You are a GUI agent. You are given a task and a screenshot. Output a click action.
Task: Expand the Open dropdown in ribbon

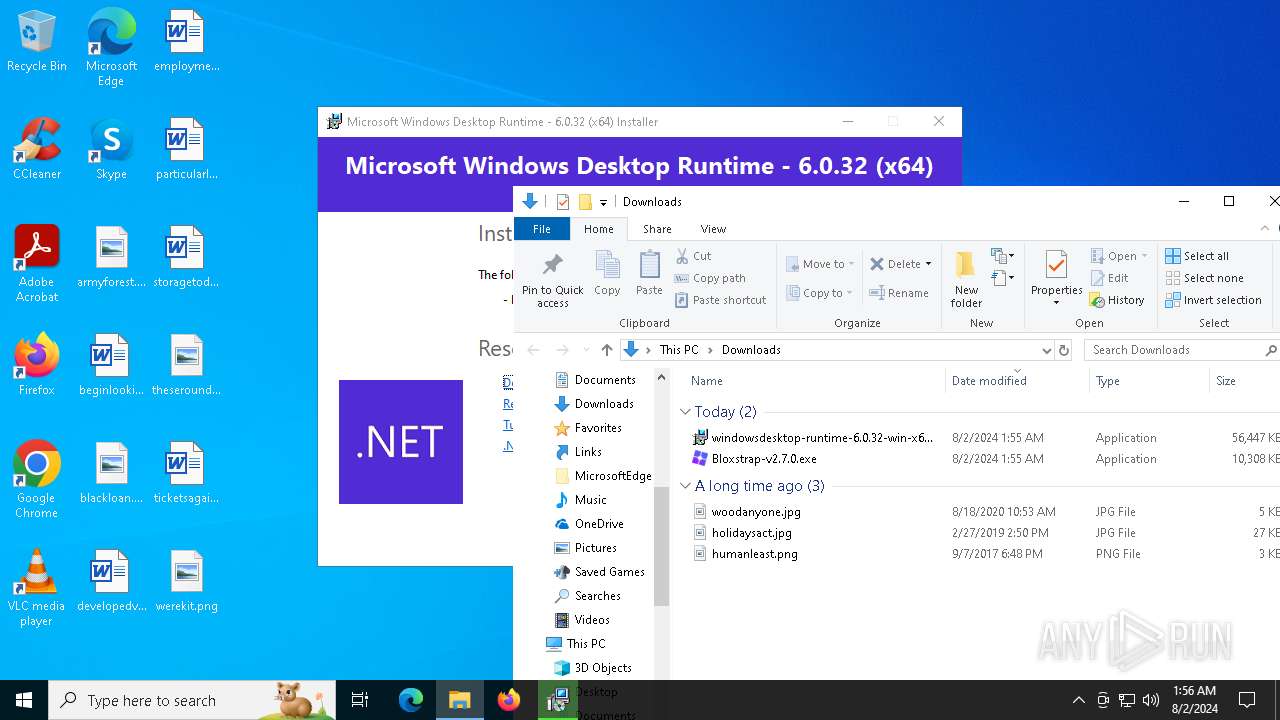tap(1144, 256)
